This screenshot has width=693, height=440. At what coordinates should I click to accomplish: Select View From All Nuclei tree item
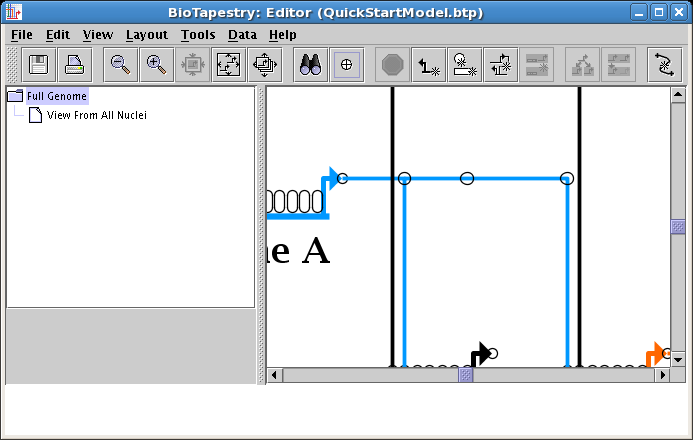pos(96,115)
